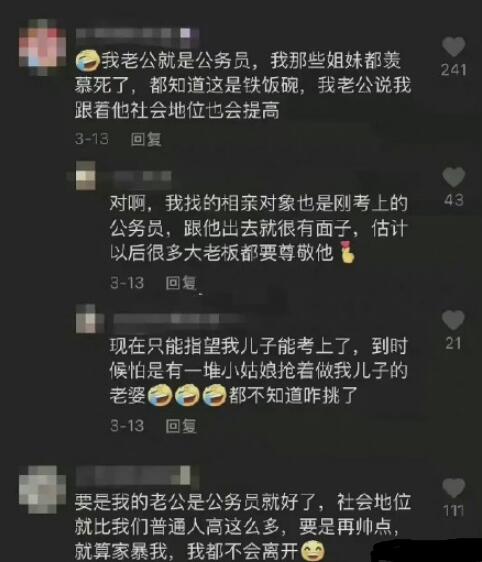Open bottom commenter's blurred username
This screenshot has width=482, height=562.
point(133,475)
